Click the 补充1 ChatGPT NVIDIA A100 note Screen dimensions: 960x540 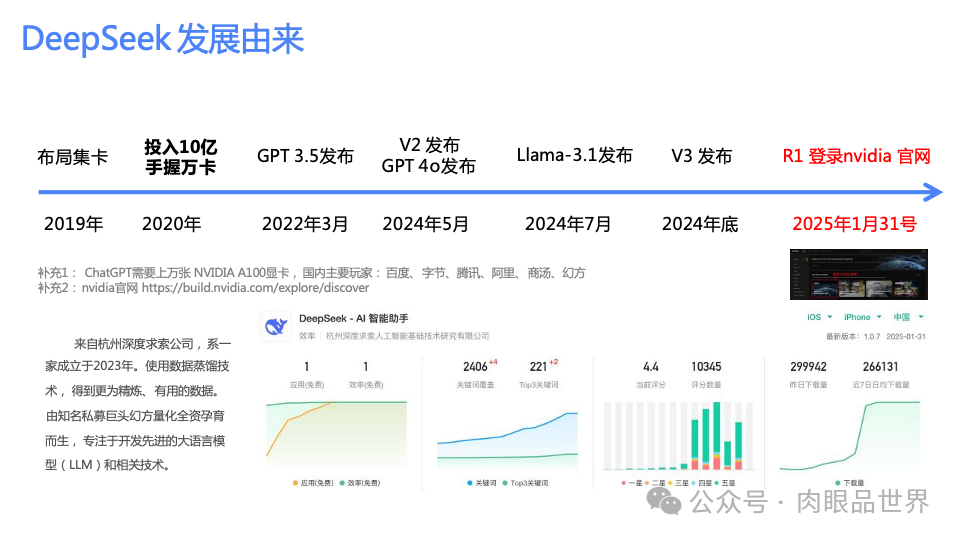click(x=312, y=273)
